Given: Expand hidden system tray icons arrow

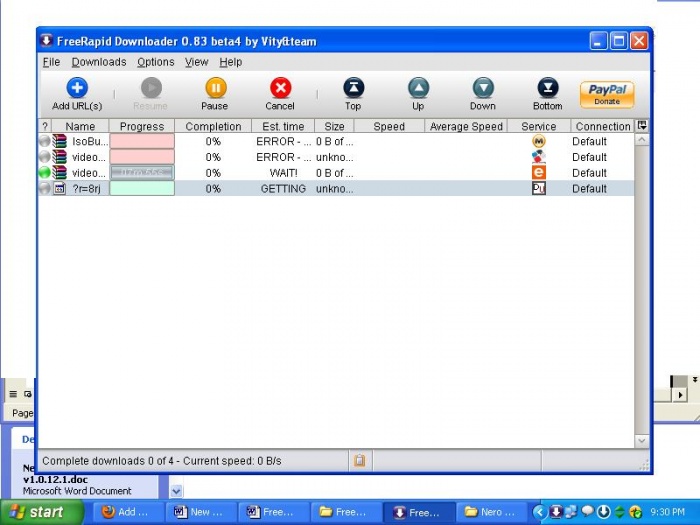Looking at the screenshot, I should pyautogui.click(x=539, y=512).
